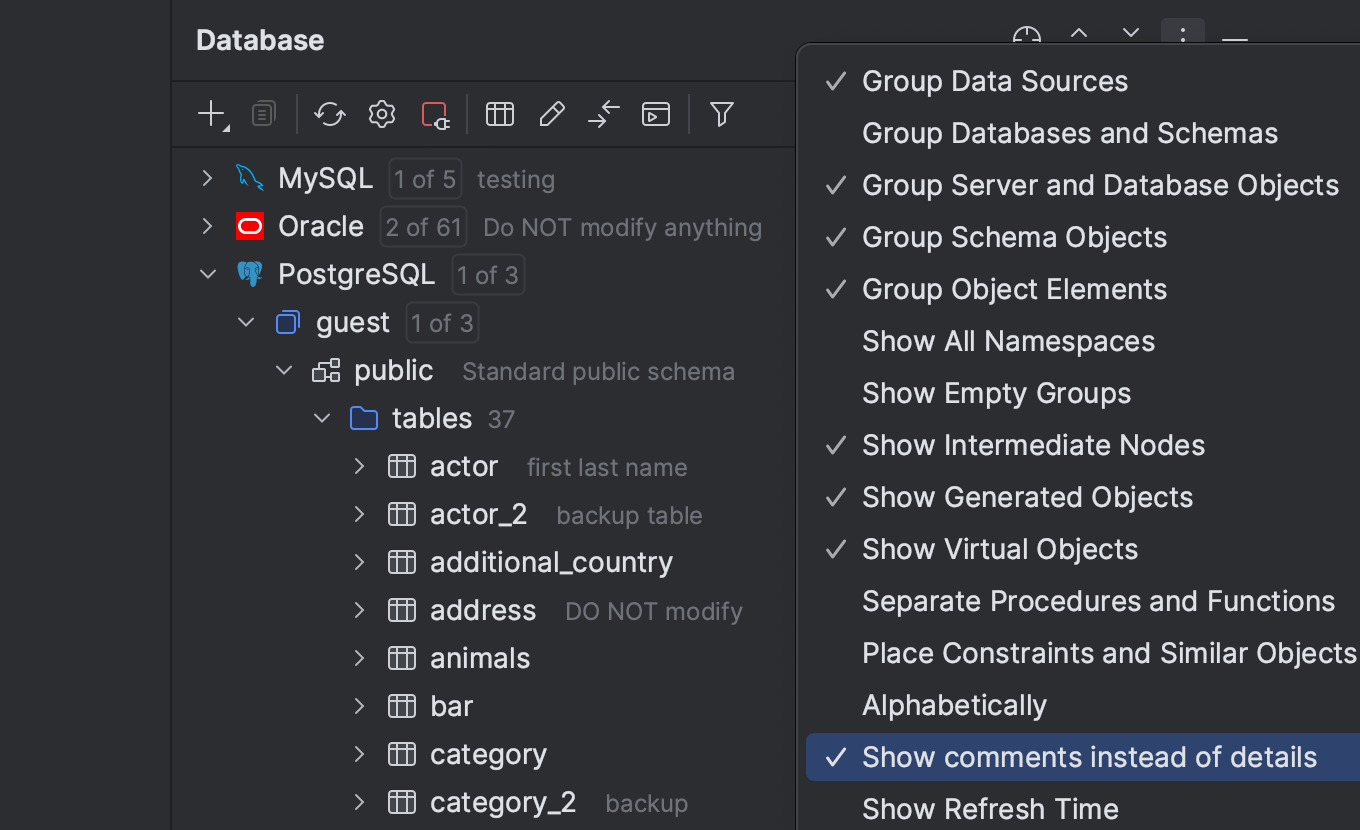Enable Group Databases and Schemas

pyautogui.click(x=1069, y=132)
